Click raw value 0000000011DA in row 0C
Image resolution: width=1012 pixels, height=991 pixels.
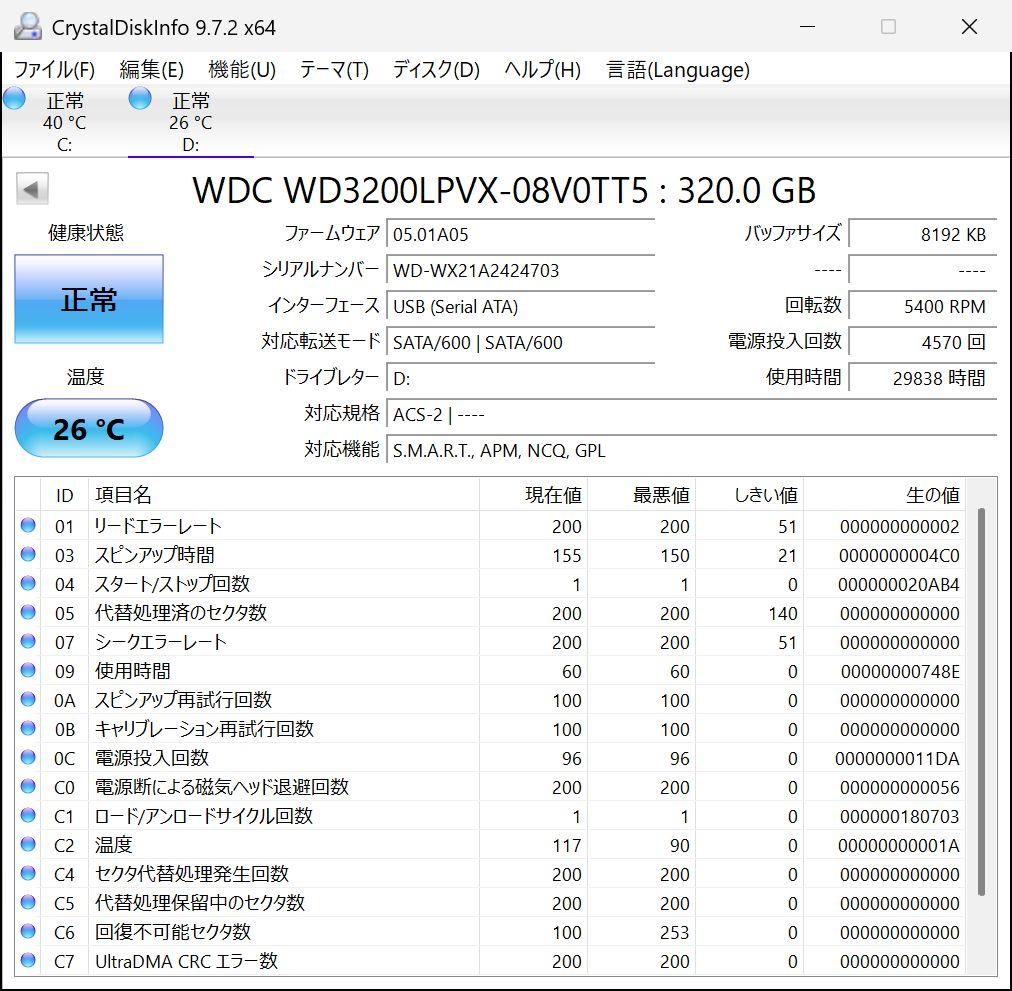coord(897,759)
